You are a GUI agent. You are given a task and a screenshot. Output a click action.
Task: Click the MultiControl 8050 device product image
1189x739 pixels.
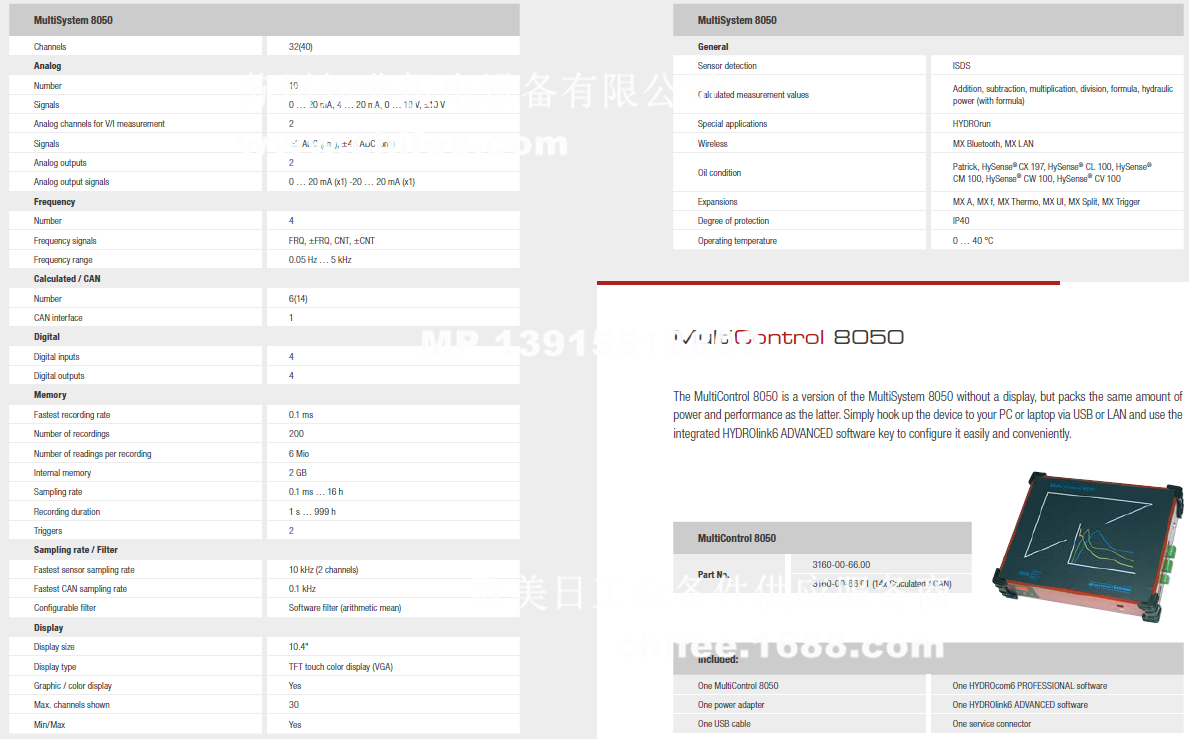coord(1088,546)
